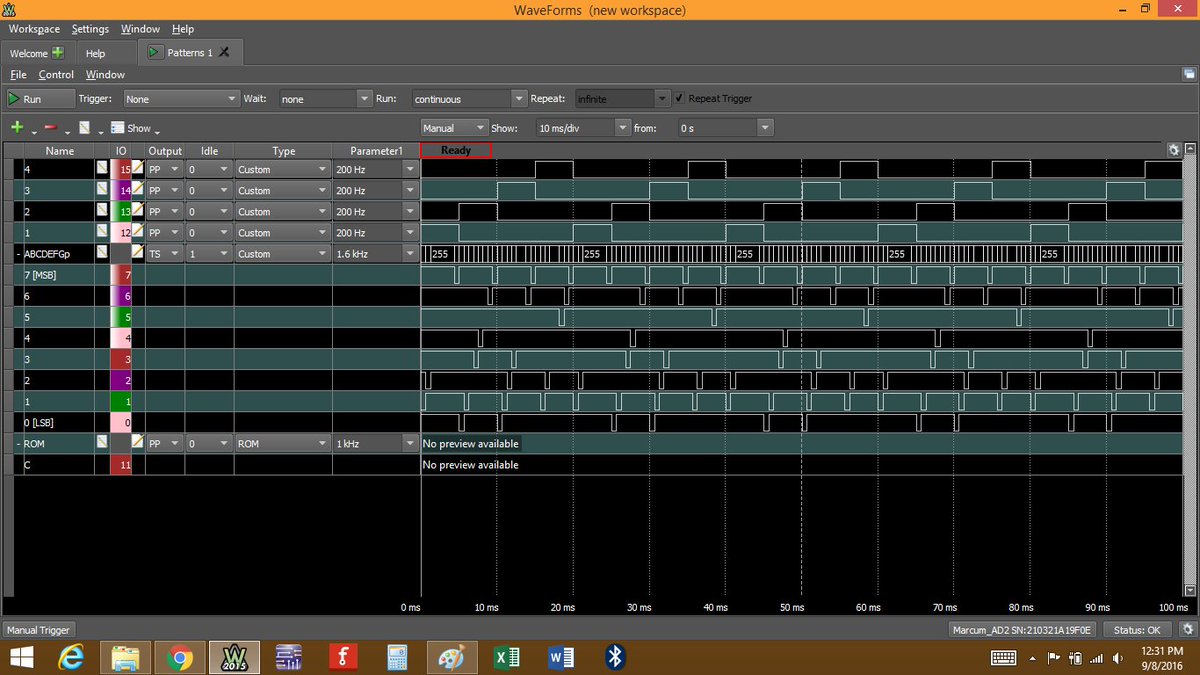Open the from 0 s dropdown
Viewport: 1200px width, 675px height.
[726, 128]
